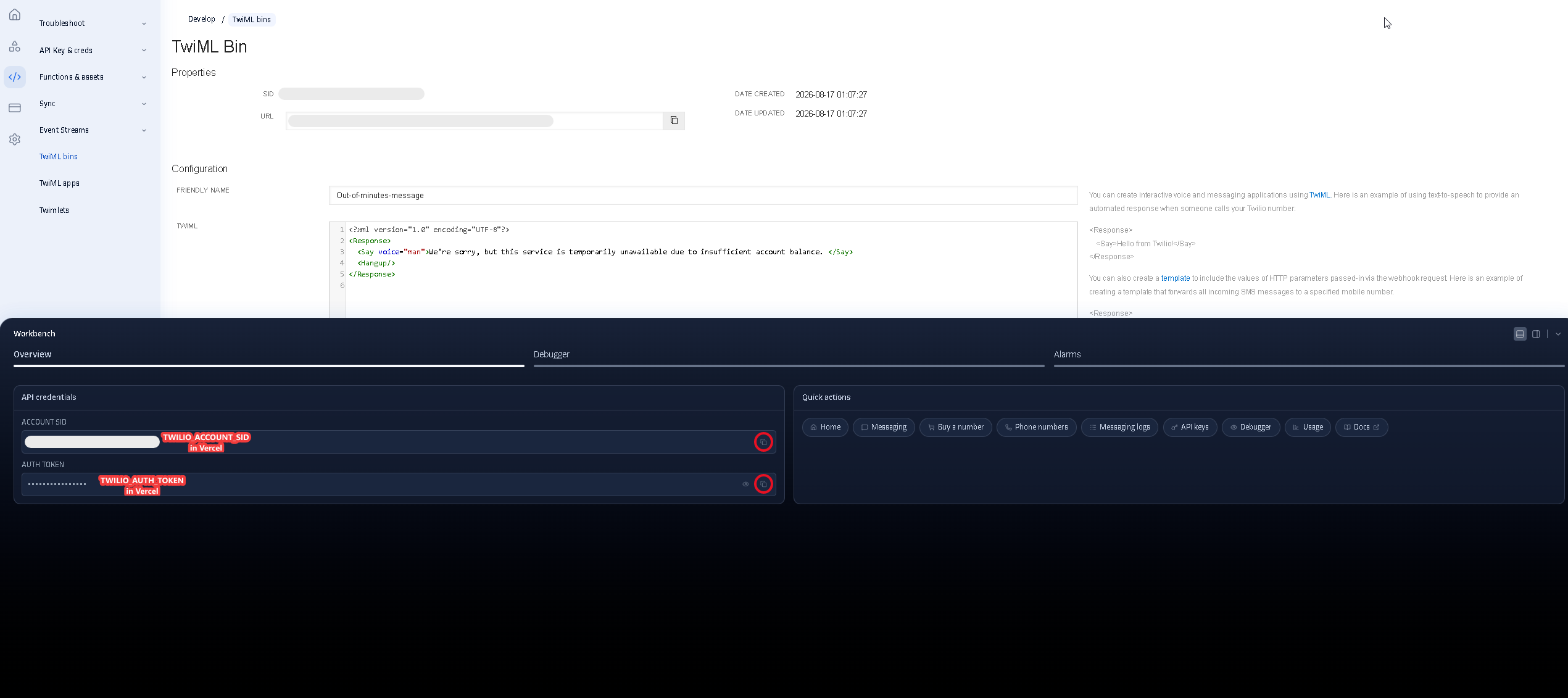This screenshot has width=1568, height=698.
Task: Open the Usage quick action
Action: click(x=1308, y=427)
